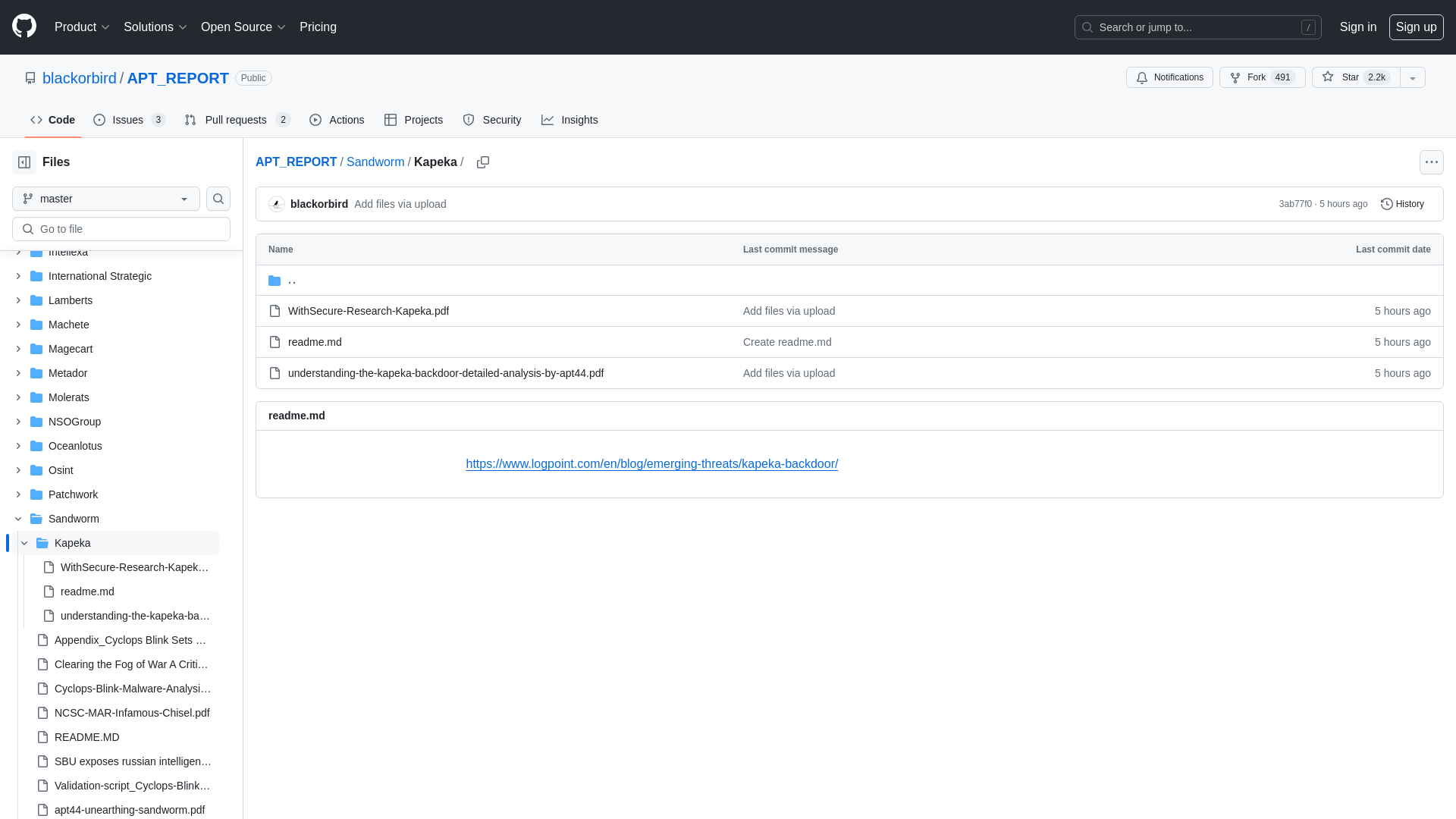1456x819 pixels.
Task: Open the logpoint Kapeka backdoor blog link
Action: coord(652,464)
